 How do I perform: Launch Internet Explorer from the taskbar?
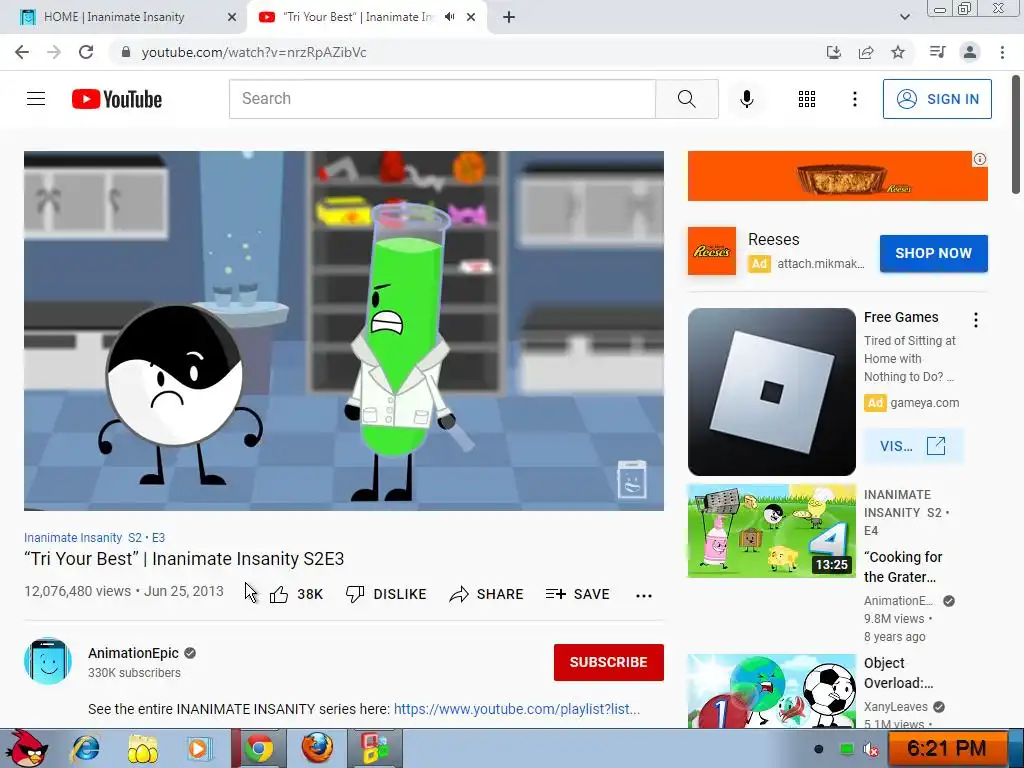tap(86, 748)
